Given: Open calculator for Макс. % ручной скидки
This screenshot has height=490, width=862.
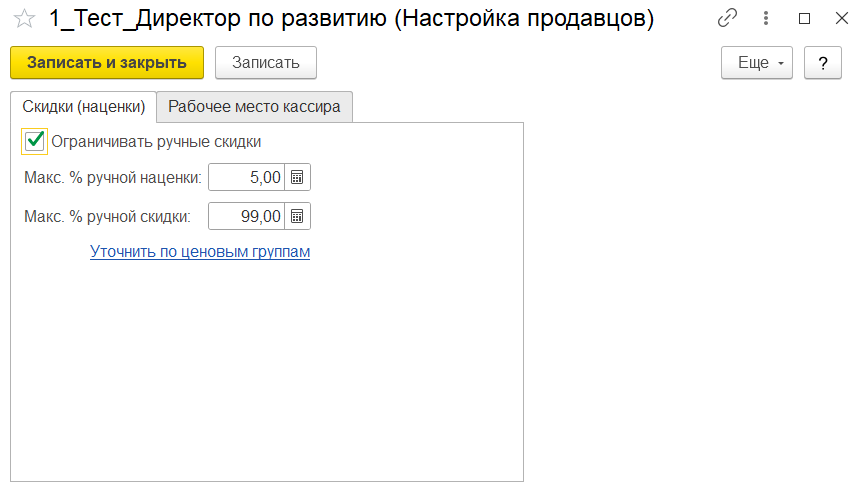Looking at the screenshot, I should (x=297, y=216).
